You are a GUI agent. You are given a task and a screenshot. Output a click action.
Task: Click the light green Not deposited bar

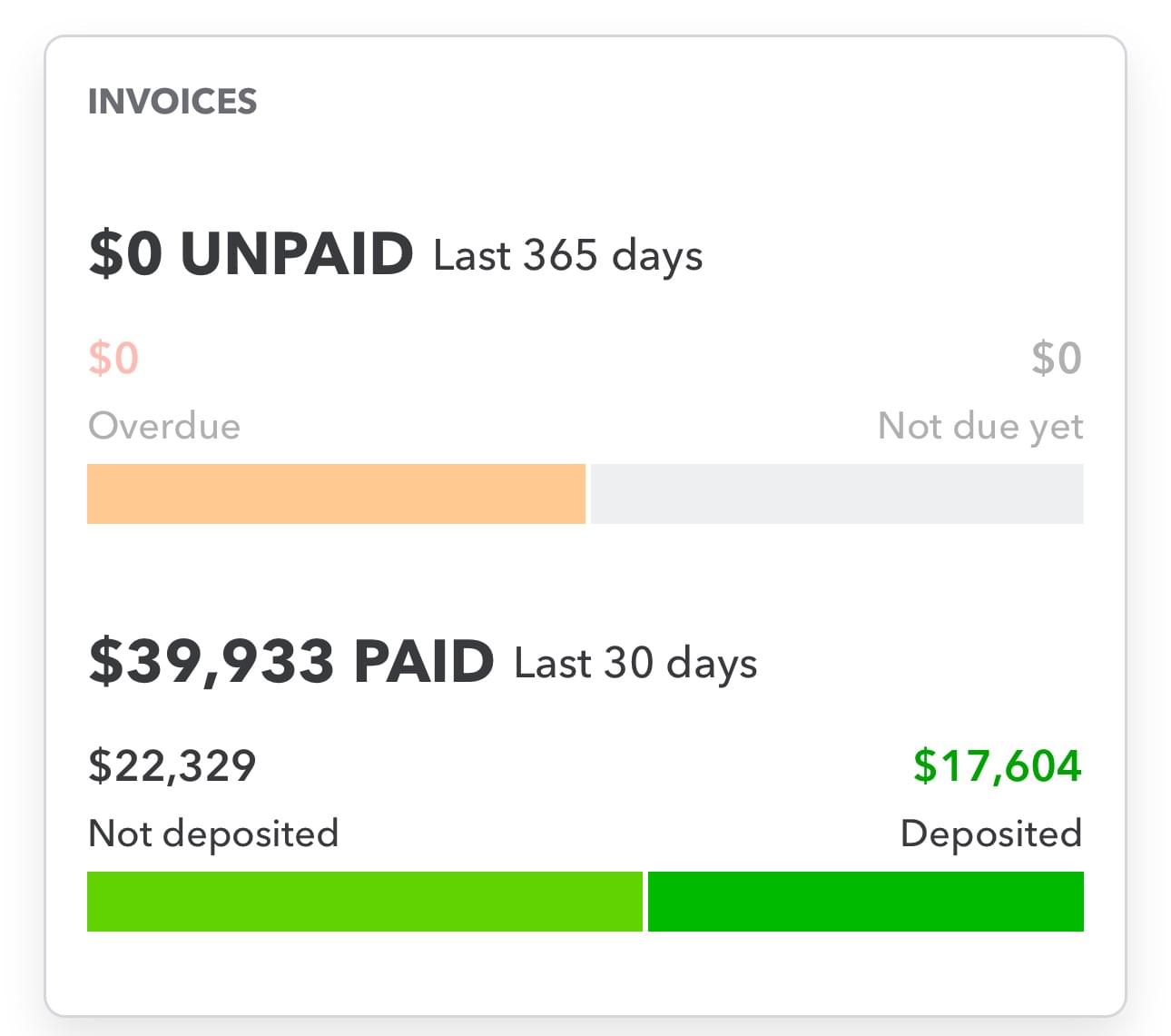click(x=364, y=902)
